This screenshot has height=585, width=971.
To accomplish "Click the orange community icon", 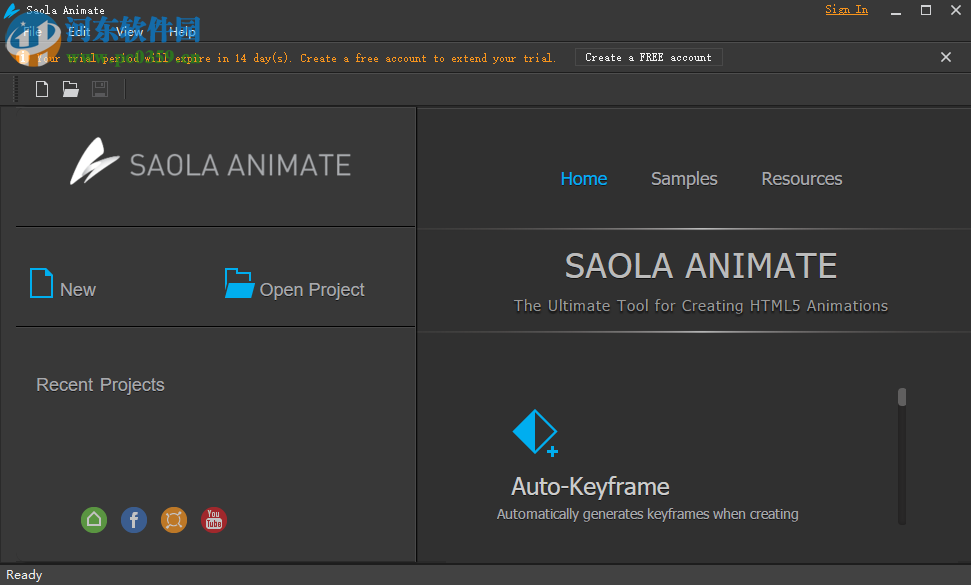I will (x=173, y=520).
